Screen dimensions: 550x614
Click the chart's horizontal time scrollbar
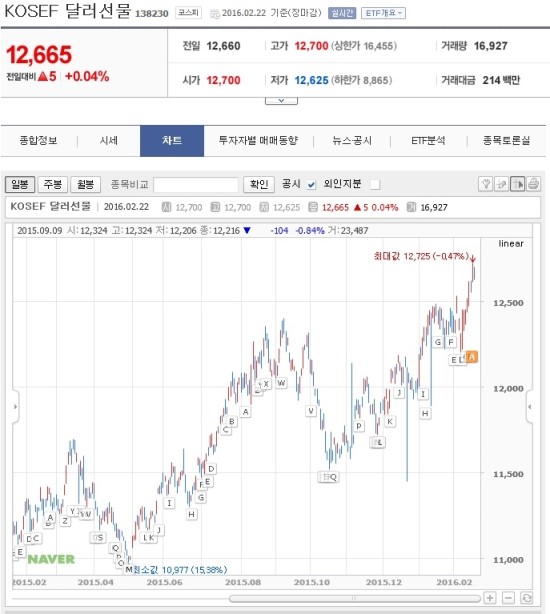point(355,598)
